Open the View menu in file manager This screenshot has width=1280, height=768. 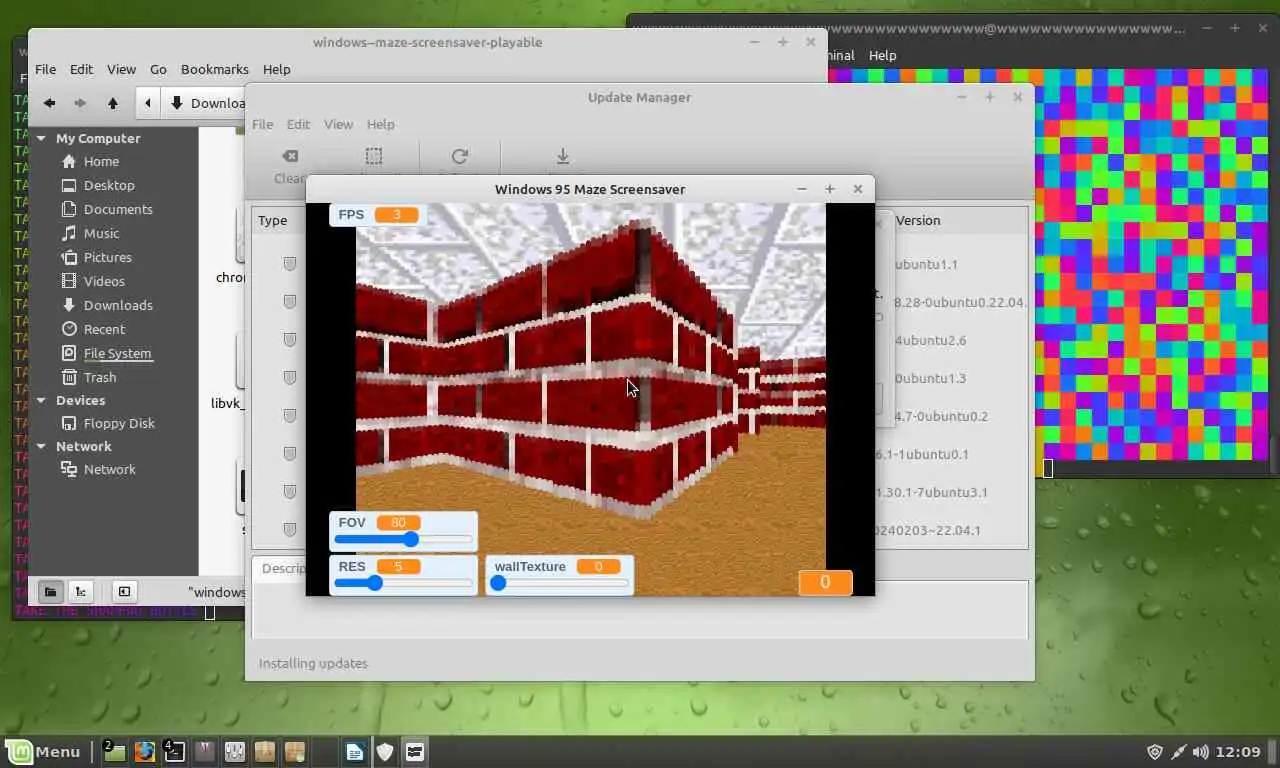point(121,69)
